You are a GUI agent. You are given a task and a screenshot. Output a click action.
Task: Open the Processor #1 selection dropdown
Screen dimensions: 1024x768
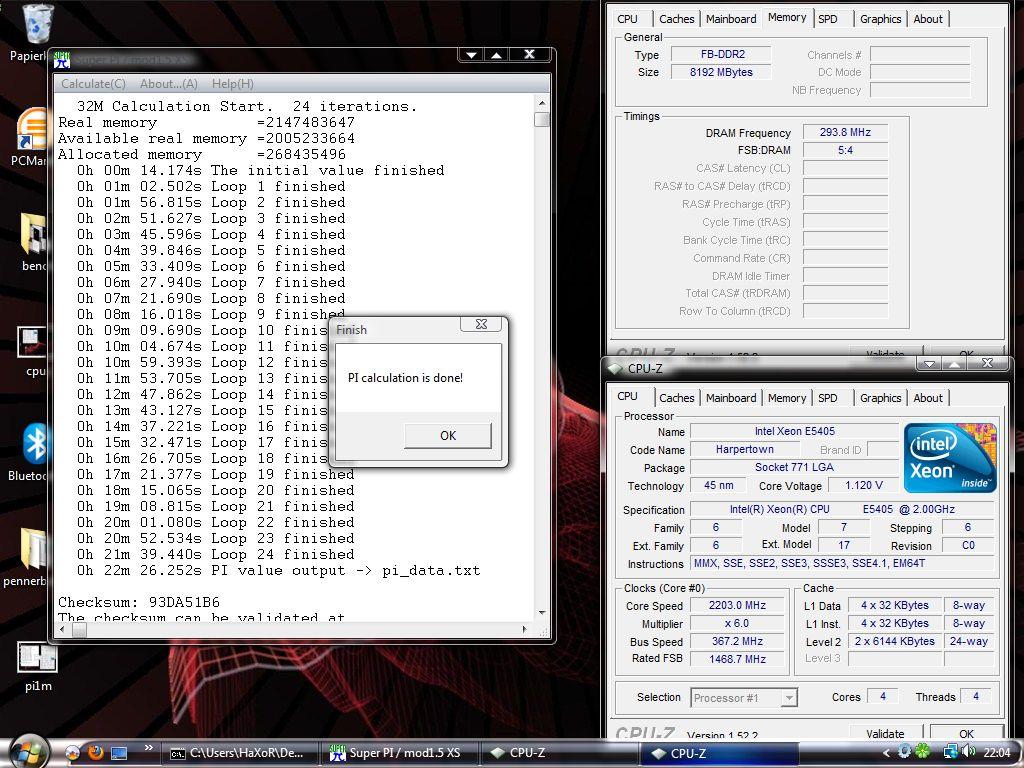744,697
